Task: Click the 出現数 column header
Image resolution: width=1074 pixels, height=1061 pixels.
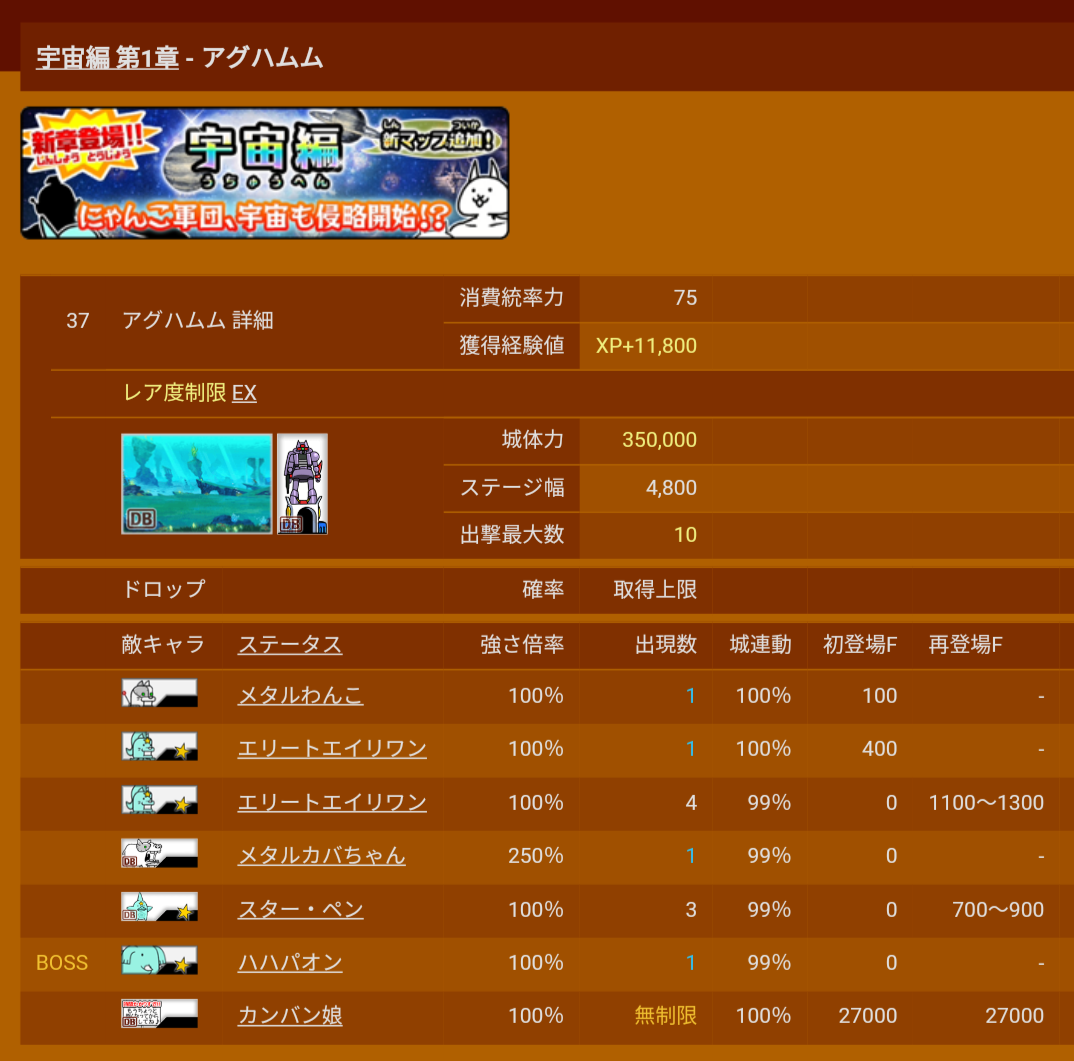Action: click(x=665, y=645)
